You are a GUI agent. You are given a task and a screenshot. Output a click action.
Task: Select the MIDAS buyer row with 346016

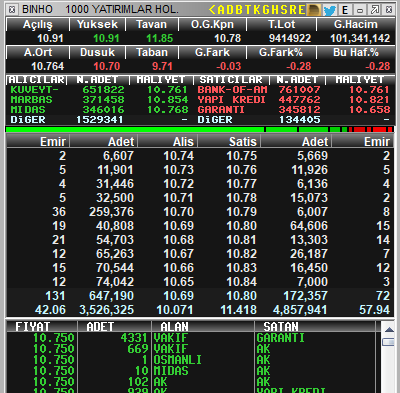[100, 110]
